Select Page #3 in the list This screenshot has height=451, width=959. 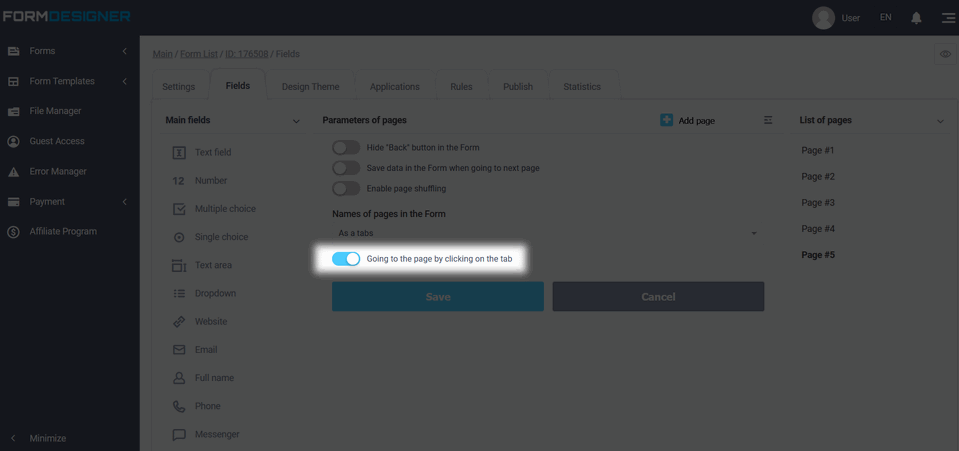coord(818,203)
